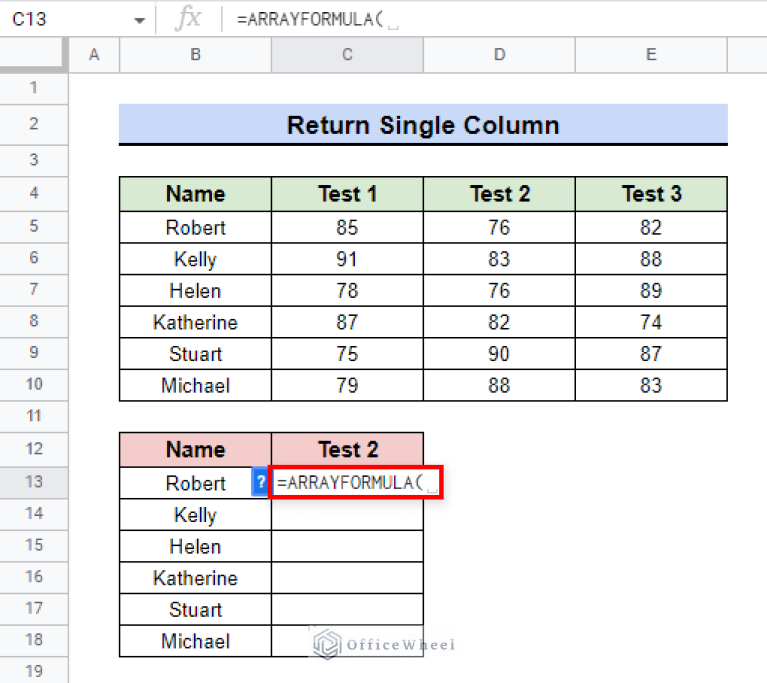Select the column A header
Viewport: 767px width, 683px height.
point(94,55)
